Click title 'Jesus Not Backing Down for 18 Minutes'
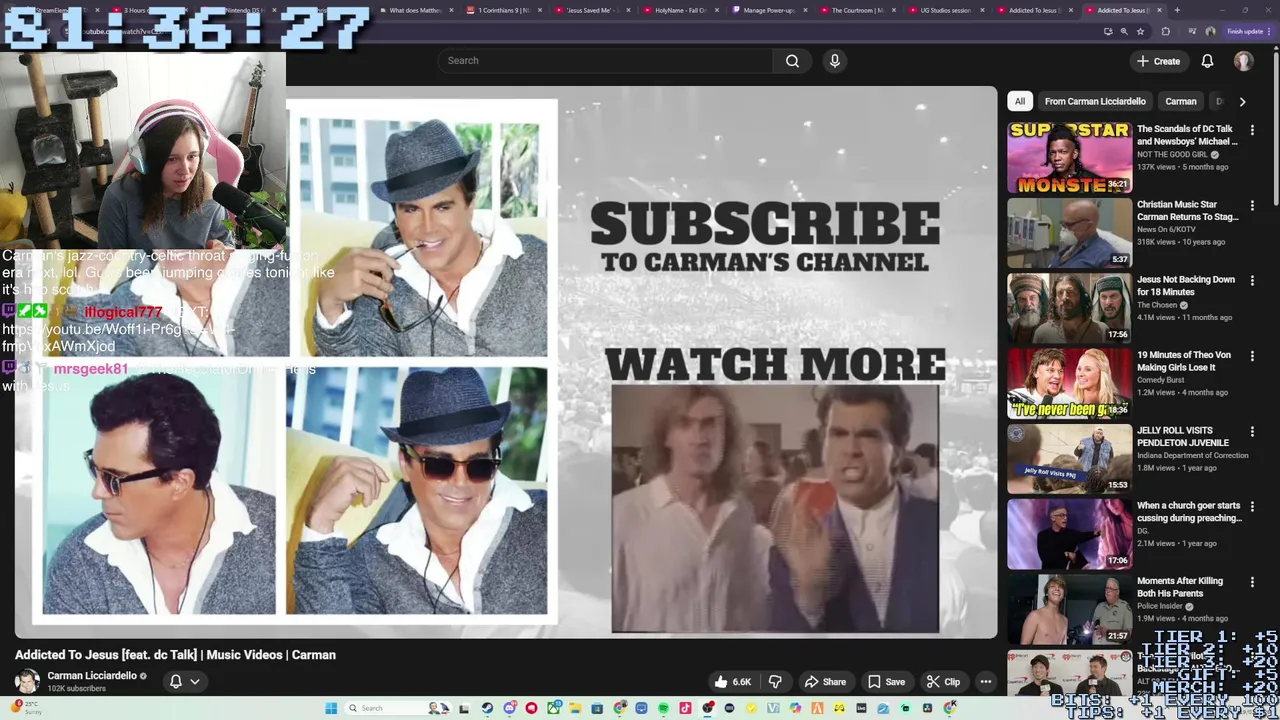The height and width of the screenshot is (720, 1280). (1186, 286)
